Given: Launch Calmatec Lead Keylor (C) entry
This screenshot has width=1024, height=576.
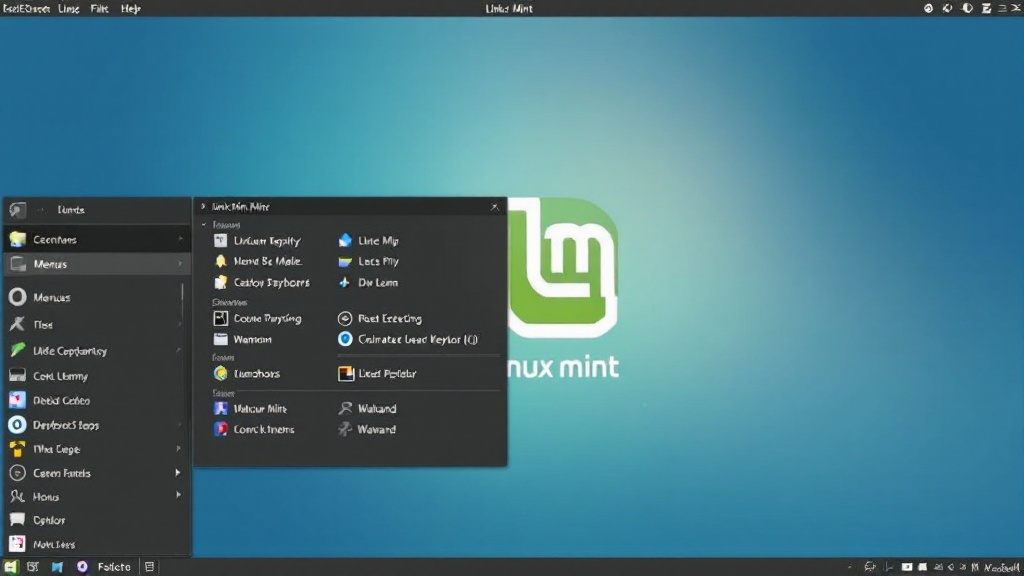Looking at the screenshot, I should [x=408, y=340].
